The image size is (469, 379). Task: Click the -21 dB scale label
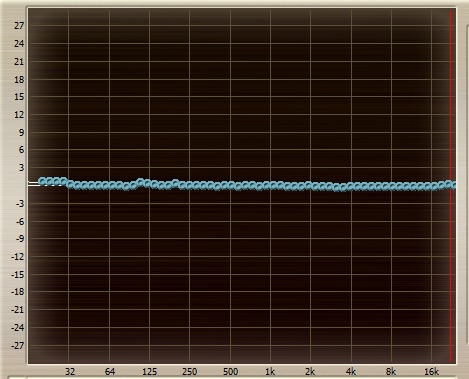(x=18, y=310)
